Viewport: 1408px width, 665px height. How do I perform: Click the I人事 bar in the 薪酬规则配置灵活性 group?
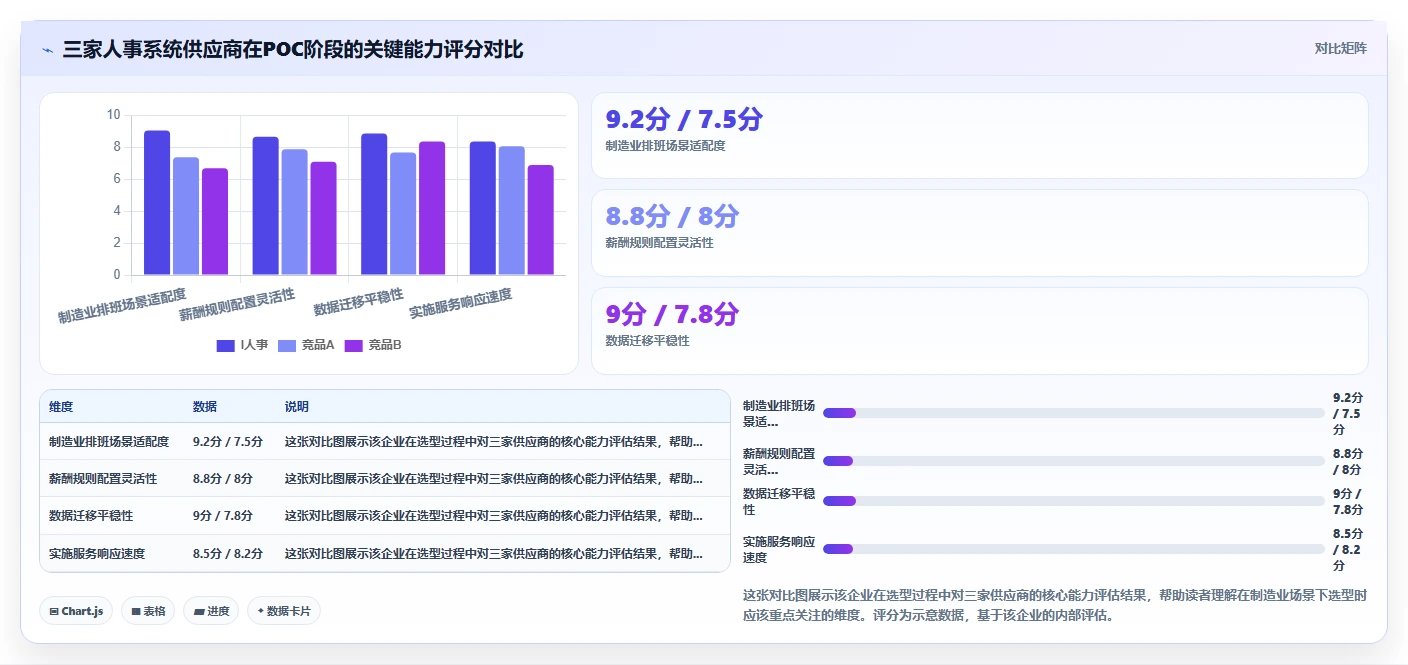click(265, 206)
